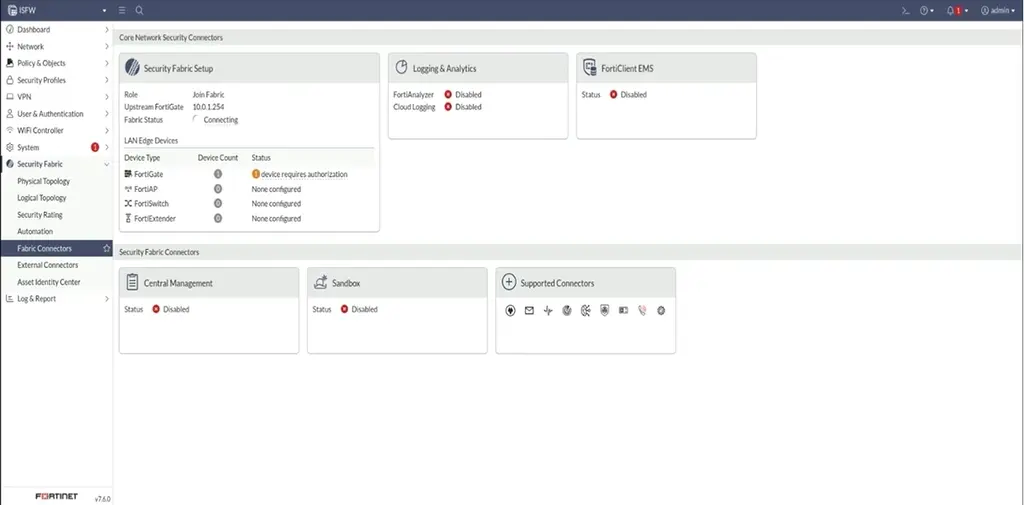This screenshot has width=1024, height=505.
Task: Click the FortiExtender device count badge
Action: tap(218, 218)
